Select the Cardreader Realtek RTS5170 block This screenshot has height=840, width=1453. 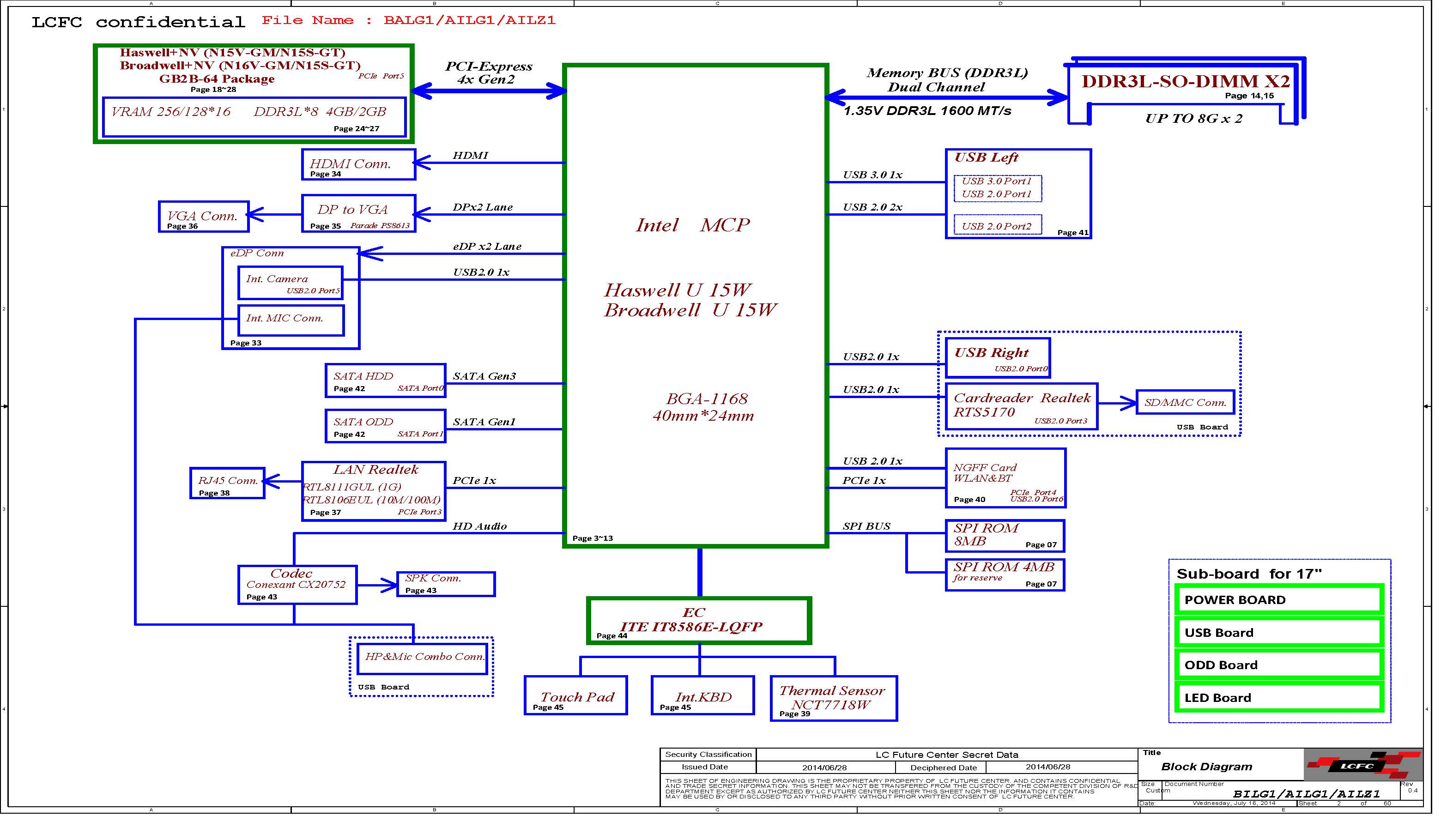point(1022,406)
